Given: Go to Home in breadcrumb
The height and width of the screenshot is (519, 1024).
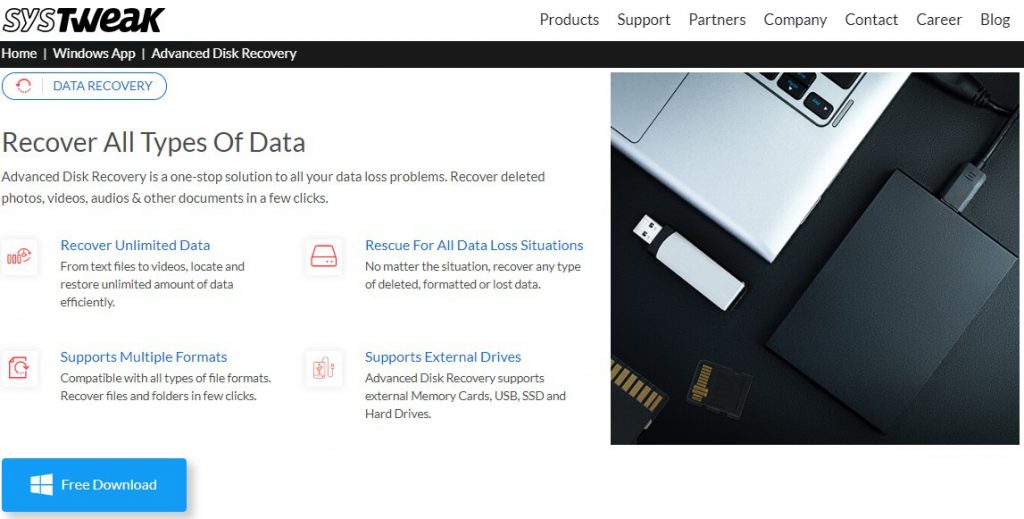Looking at the screenshot, I should click(19, 54).
